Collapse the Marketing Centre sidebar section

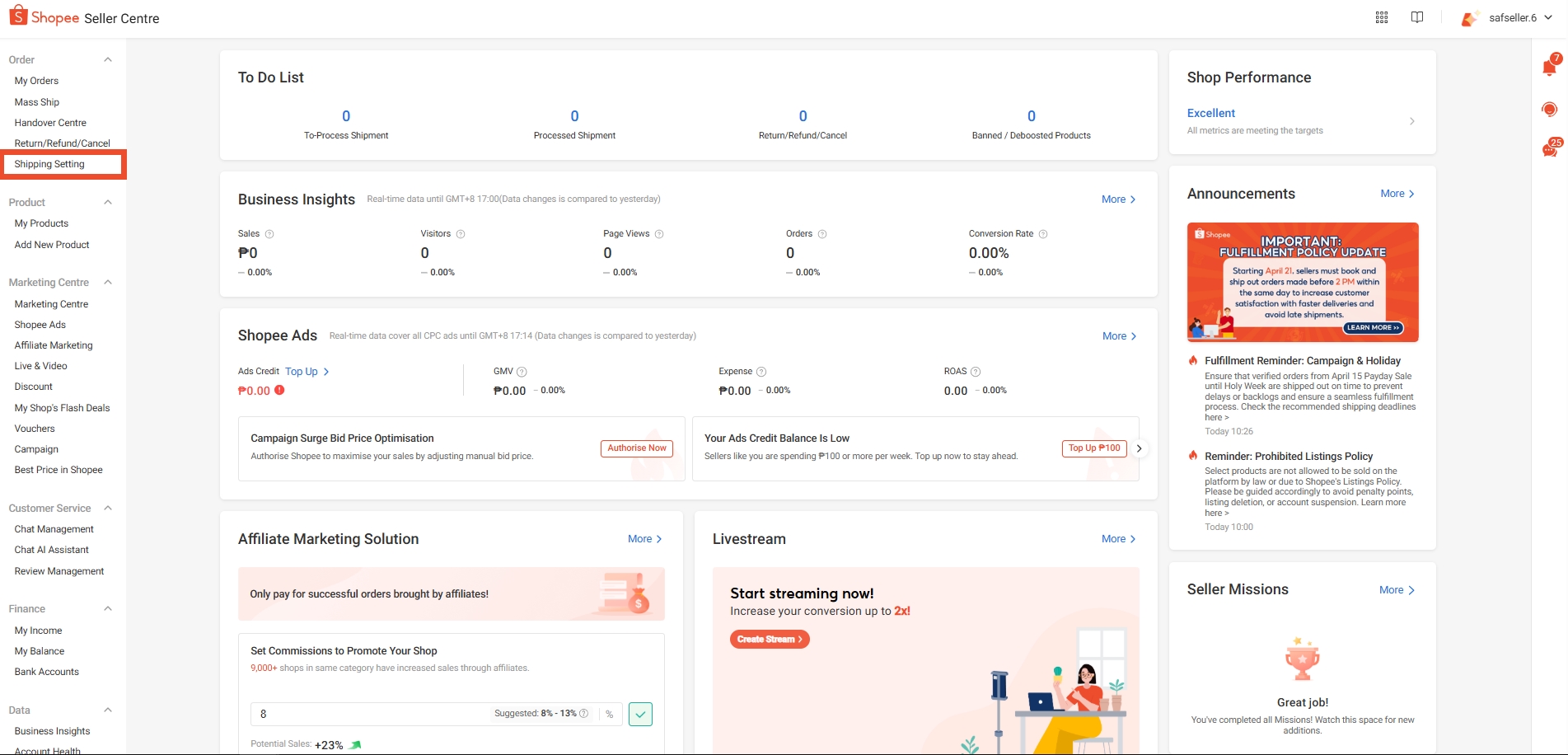108,282
